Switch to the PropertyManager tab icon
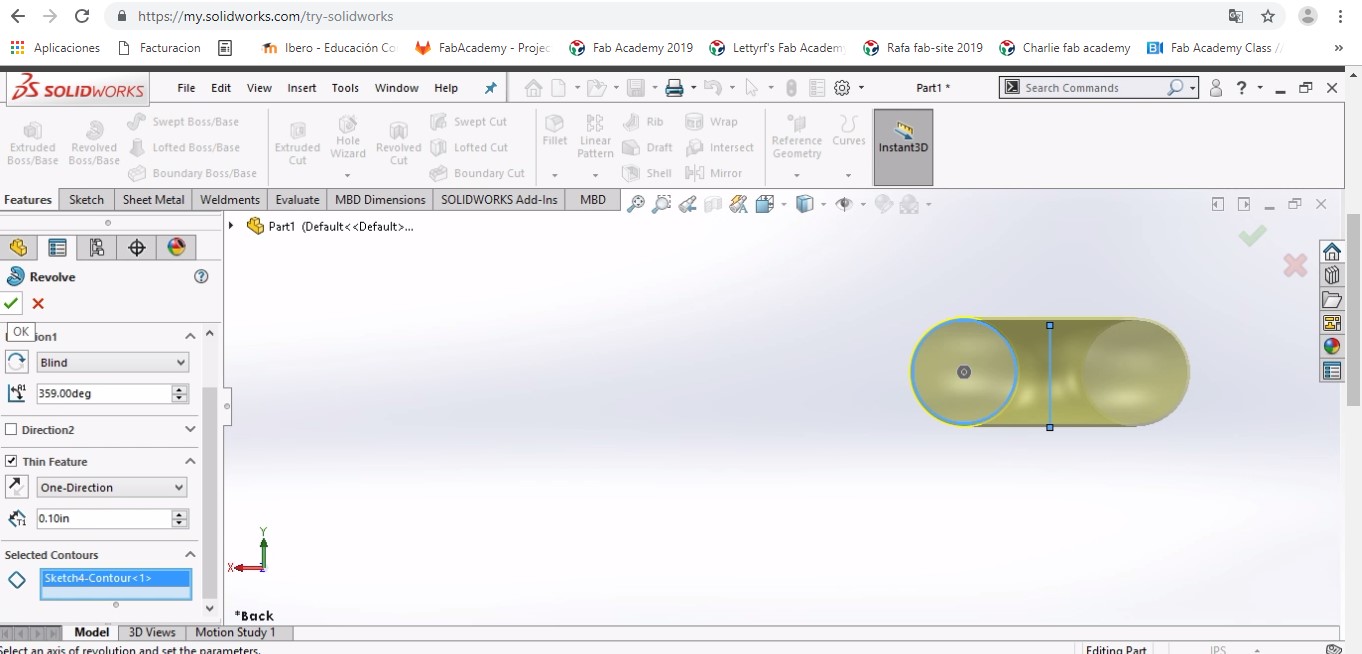1362x654 pixels. pos(57,247)
